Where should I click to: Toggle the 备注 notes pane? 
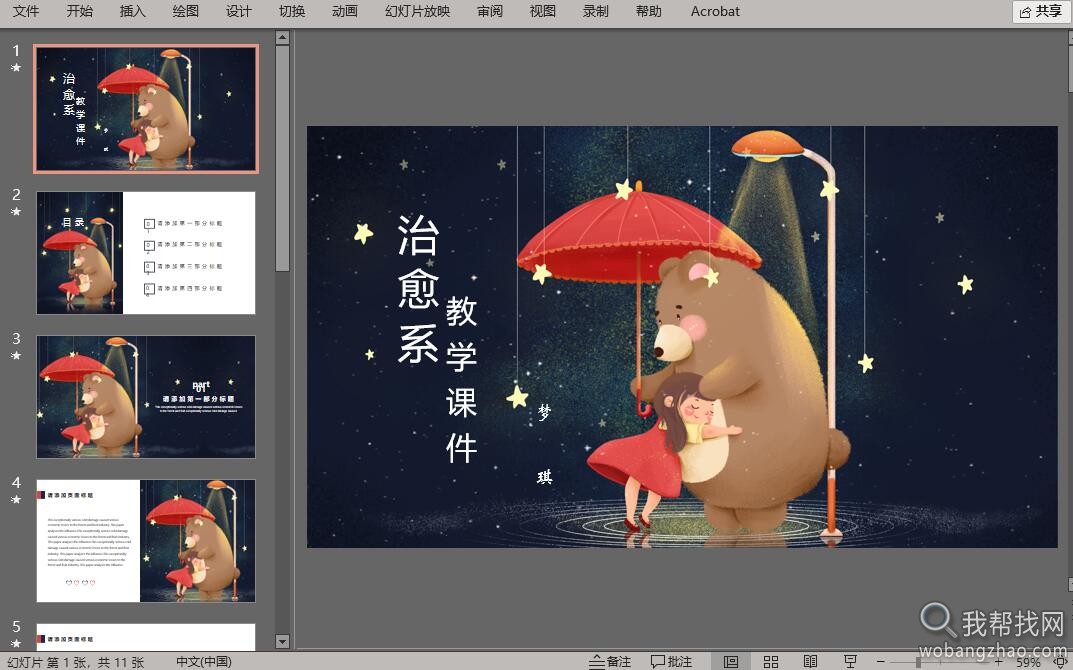610,661
